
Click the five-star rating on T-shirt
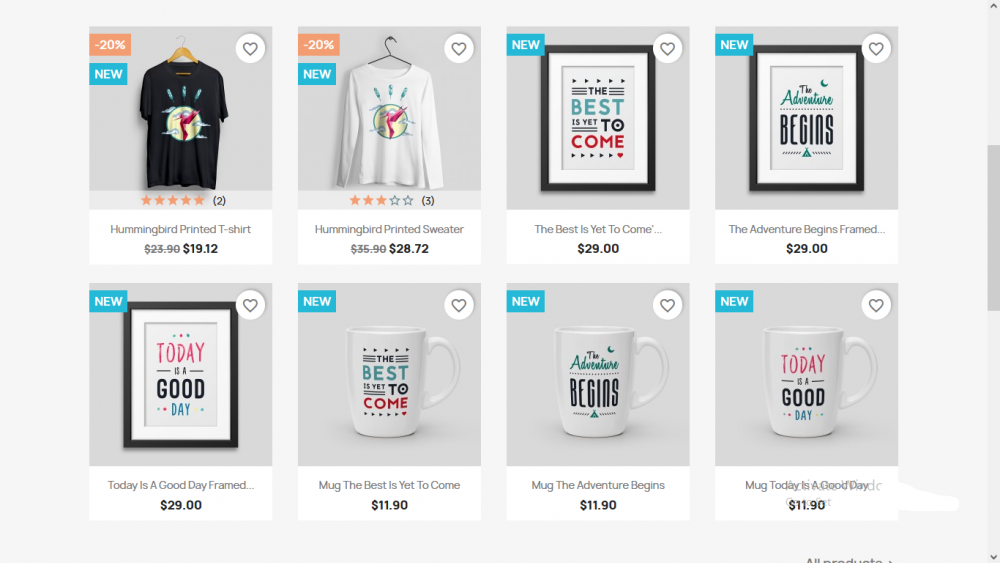[172, 200]
